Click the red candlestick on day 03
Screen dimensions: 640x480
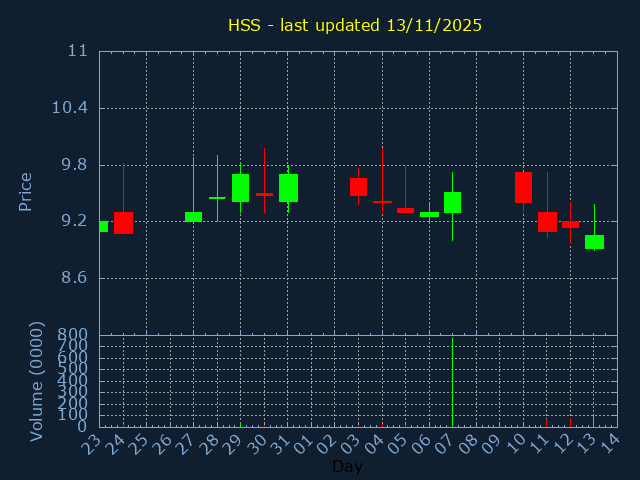click(x=358, y=186)
